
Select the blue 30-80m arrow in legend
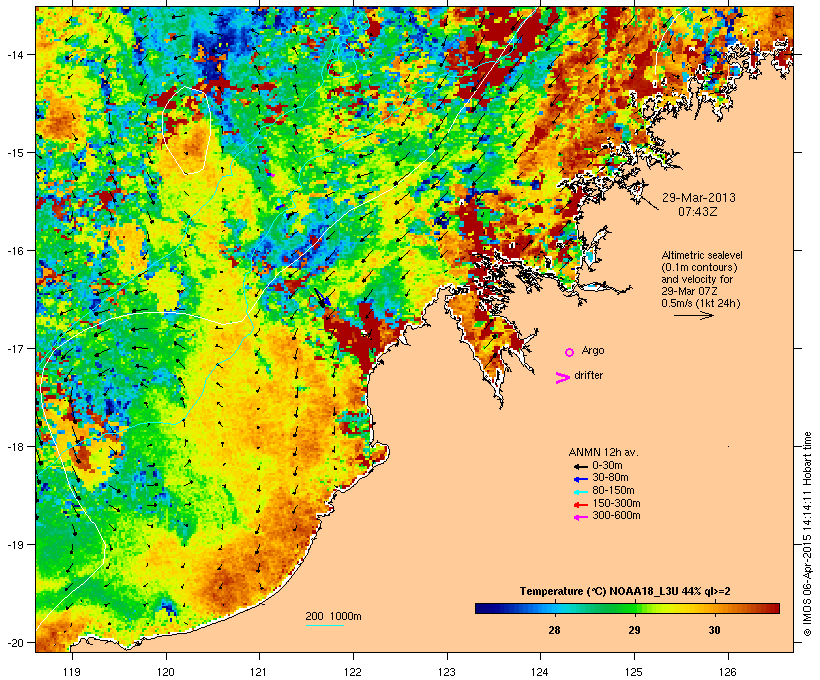click(x=580, y=479)
